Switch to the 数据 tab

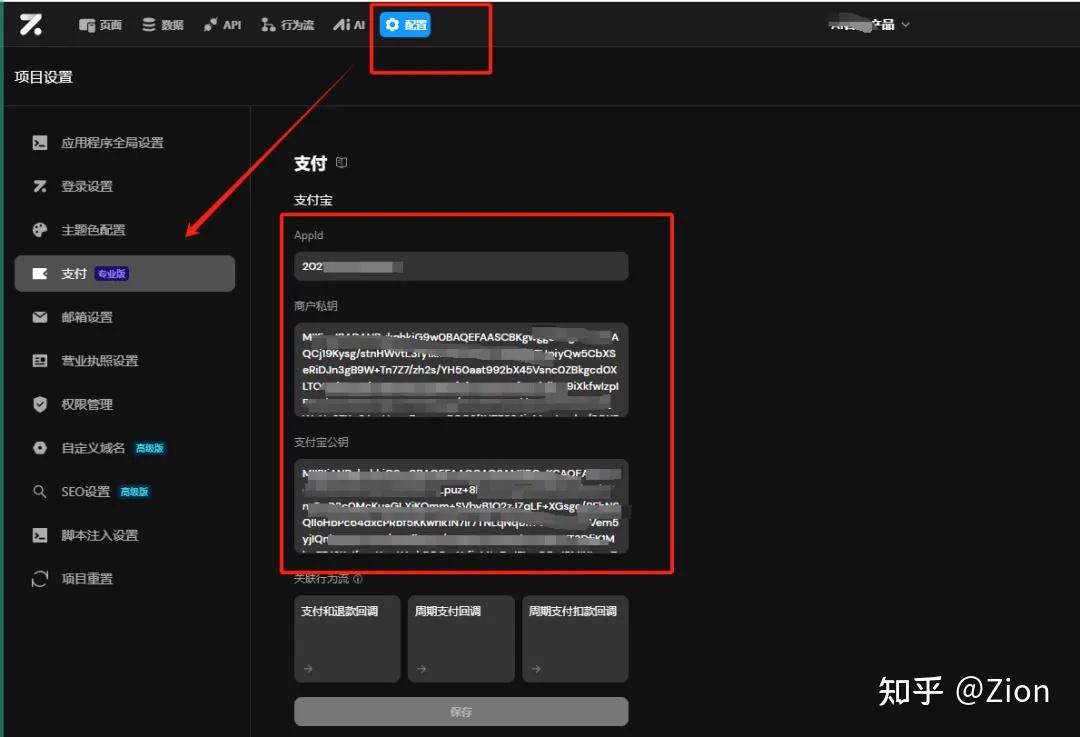[x=163, y=25]
